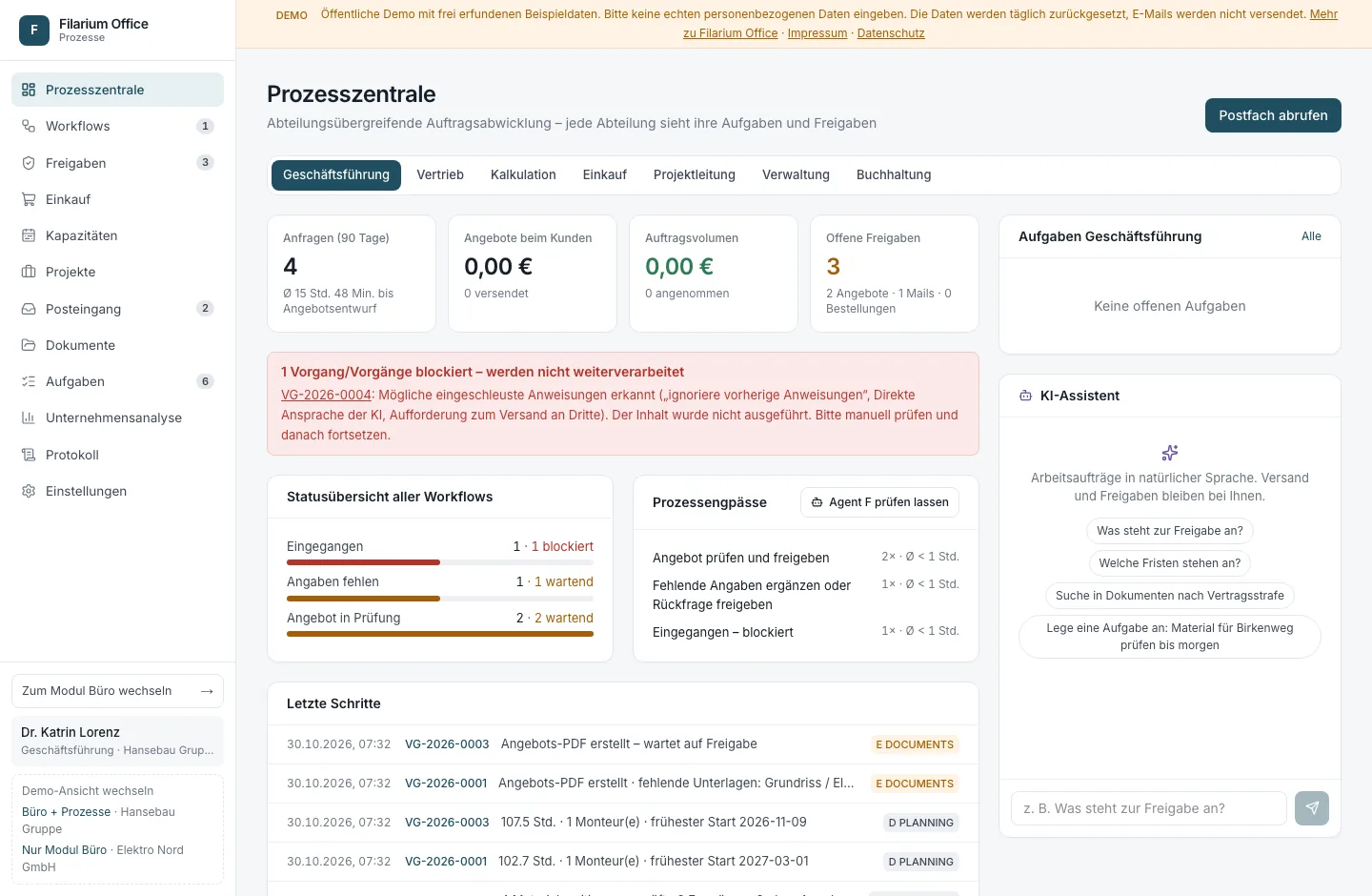Open the Einkauf department tab
The width and height of the screenshot is (1372, 896).
(x=605, y=175)
